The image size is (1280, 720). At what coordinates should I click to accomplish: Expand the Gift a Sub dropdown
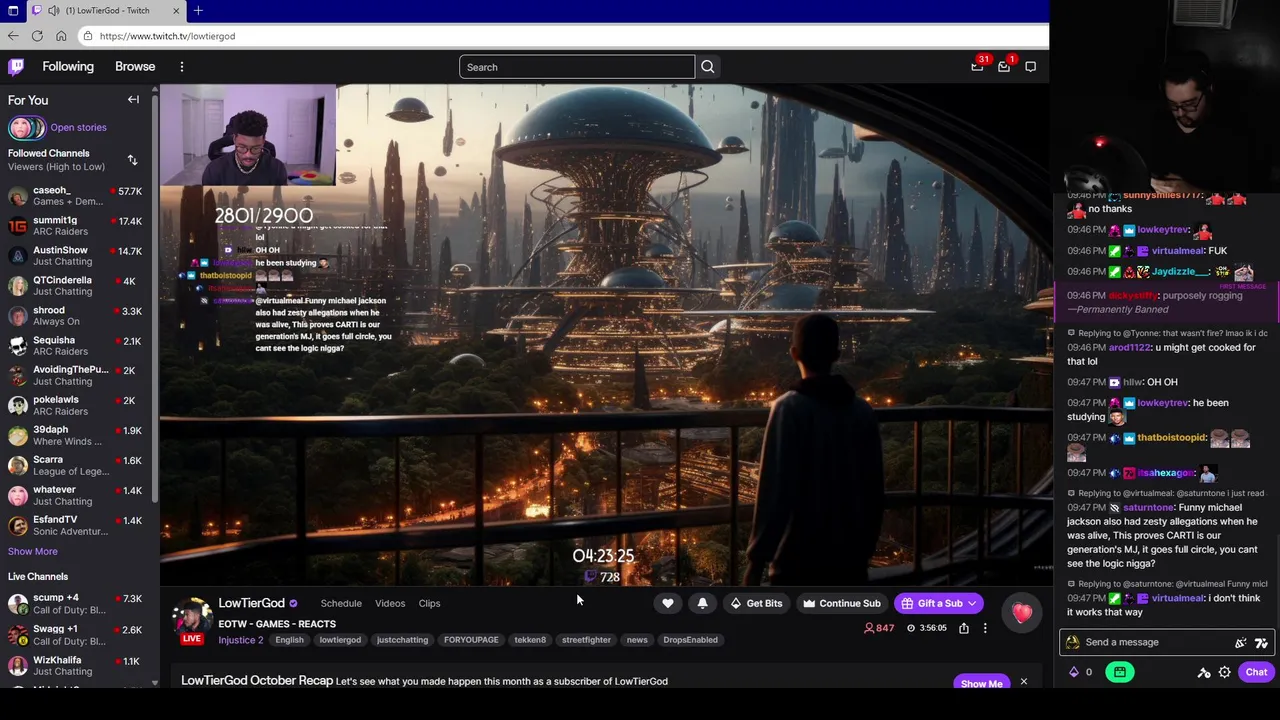(x=971, y=603)
